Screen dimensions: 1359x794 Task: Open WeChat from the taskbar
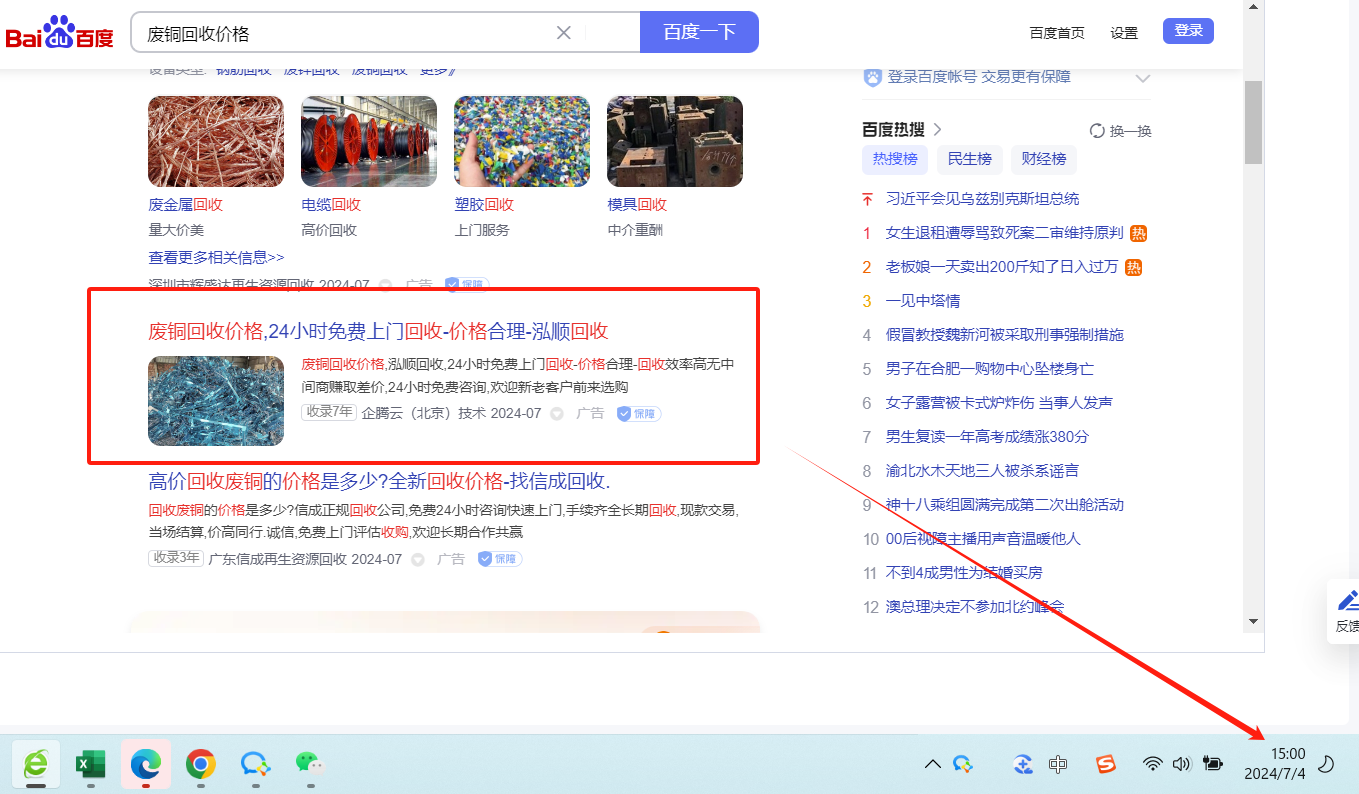coord(310,765)
